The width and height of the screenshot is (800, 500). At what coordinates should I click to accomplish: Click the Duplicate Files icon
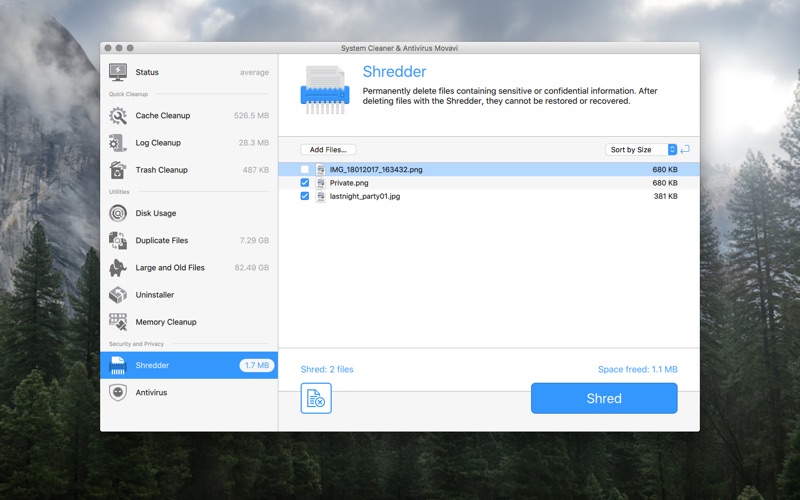point(118,240)
